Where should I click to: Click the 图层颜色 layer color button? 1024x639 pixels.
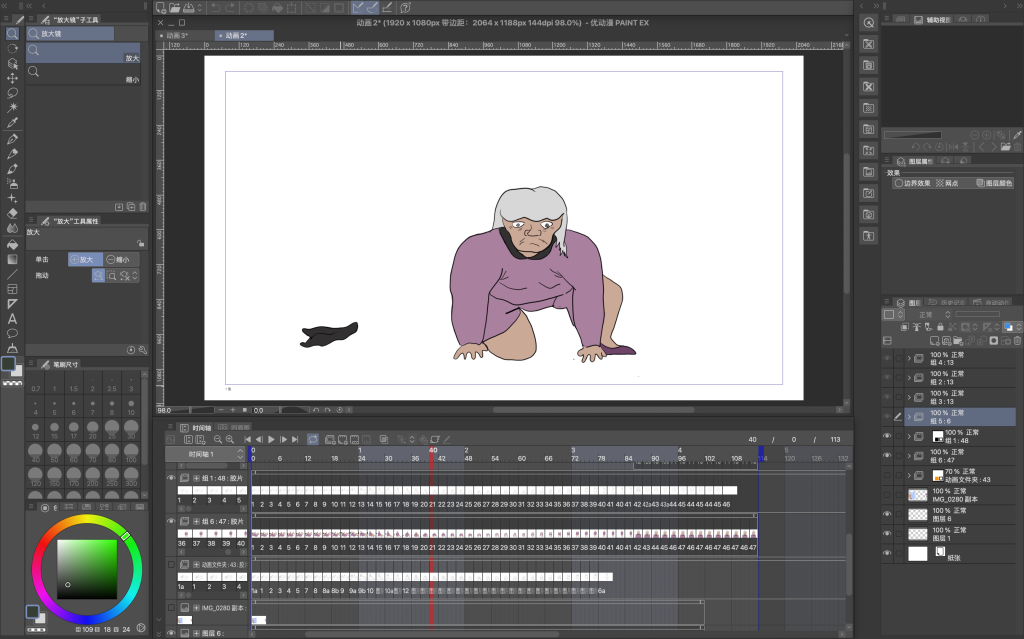[993, 184]
